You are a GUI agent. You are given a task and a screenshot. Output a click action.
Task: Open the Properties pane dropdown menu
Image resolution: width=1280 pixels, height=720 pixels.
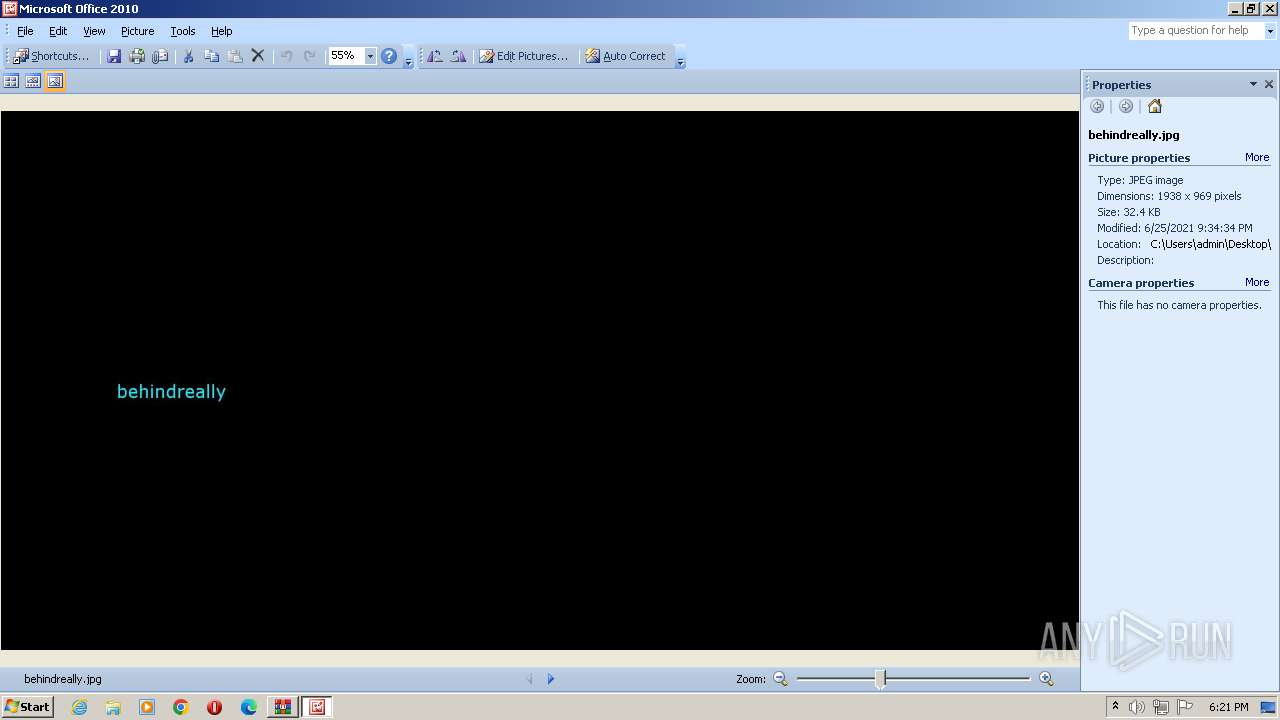(x=1253, y=84)
